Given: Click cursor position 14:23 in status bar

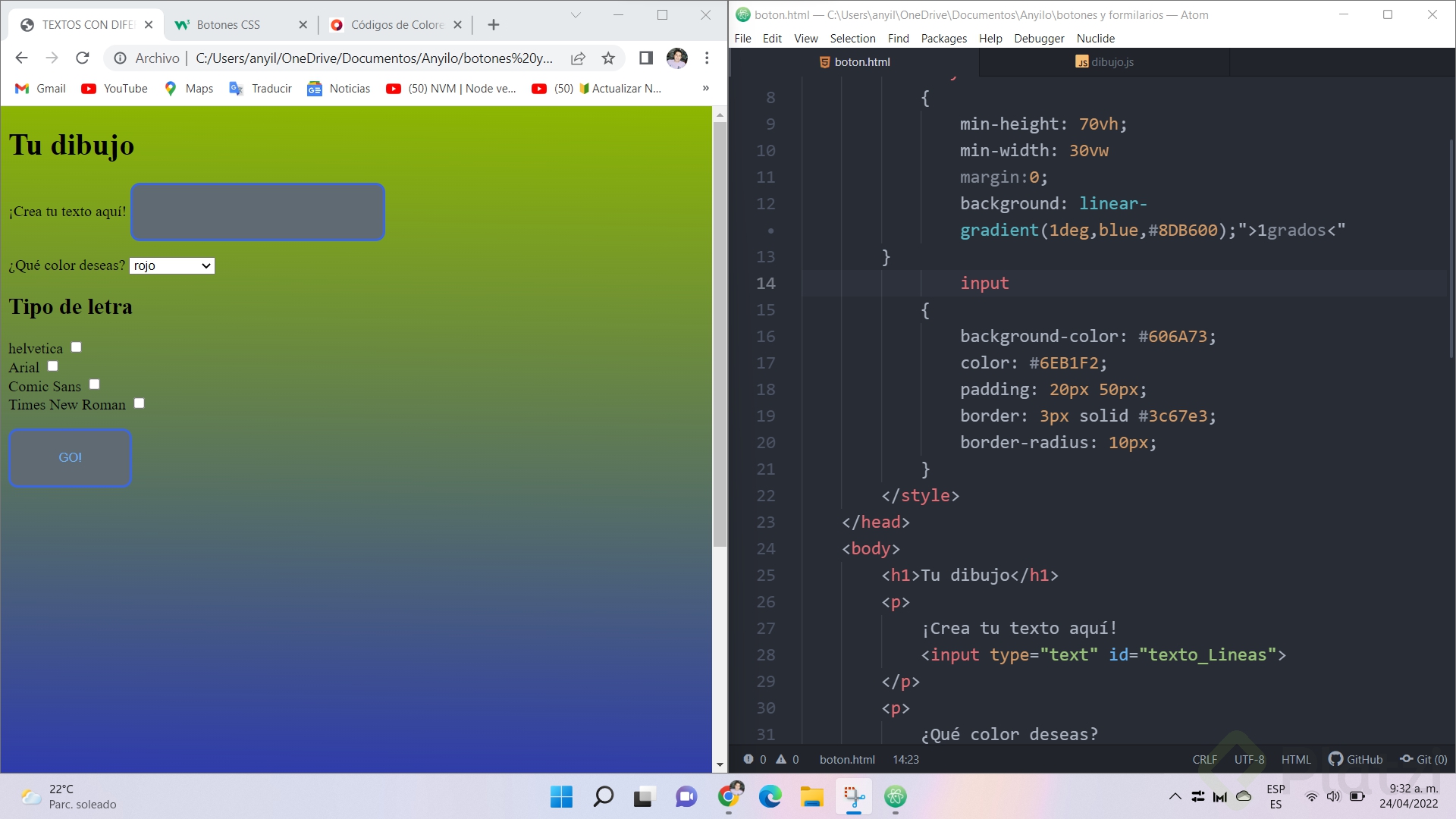Looking at the screenshot, I should 905,759.
